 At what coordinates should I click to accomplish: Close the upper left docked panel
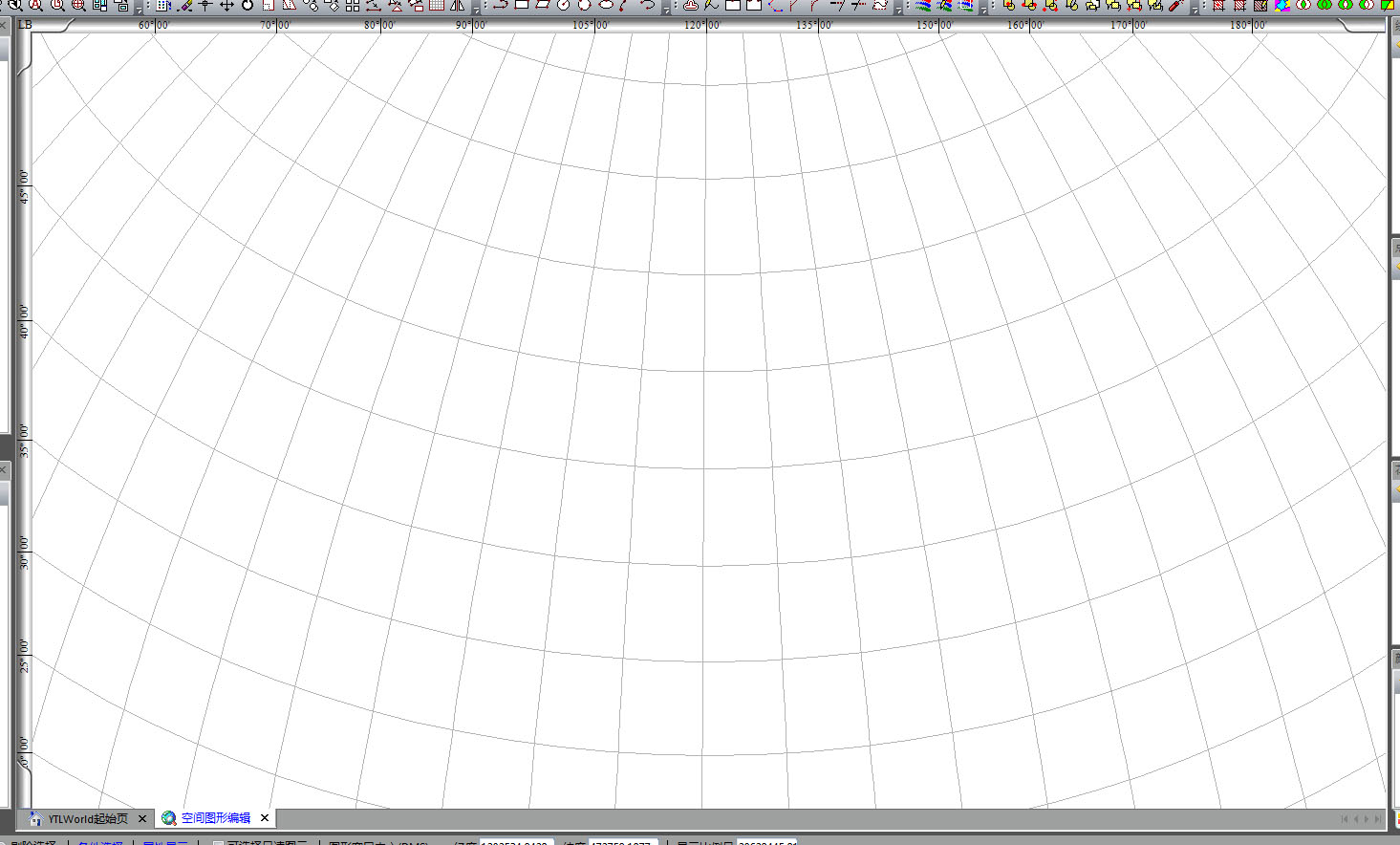pyautogui.click(x=4, y=26)
